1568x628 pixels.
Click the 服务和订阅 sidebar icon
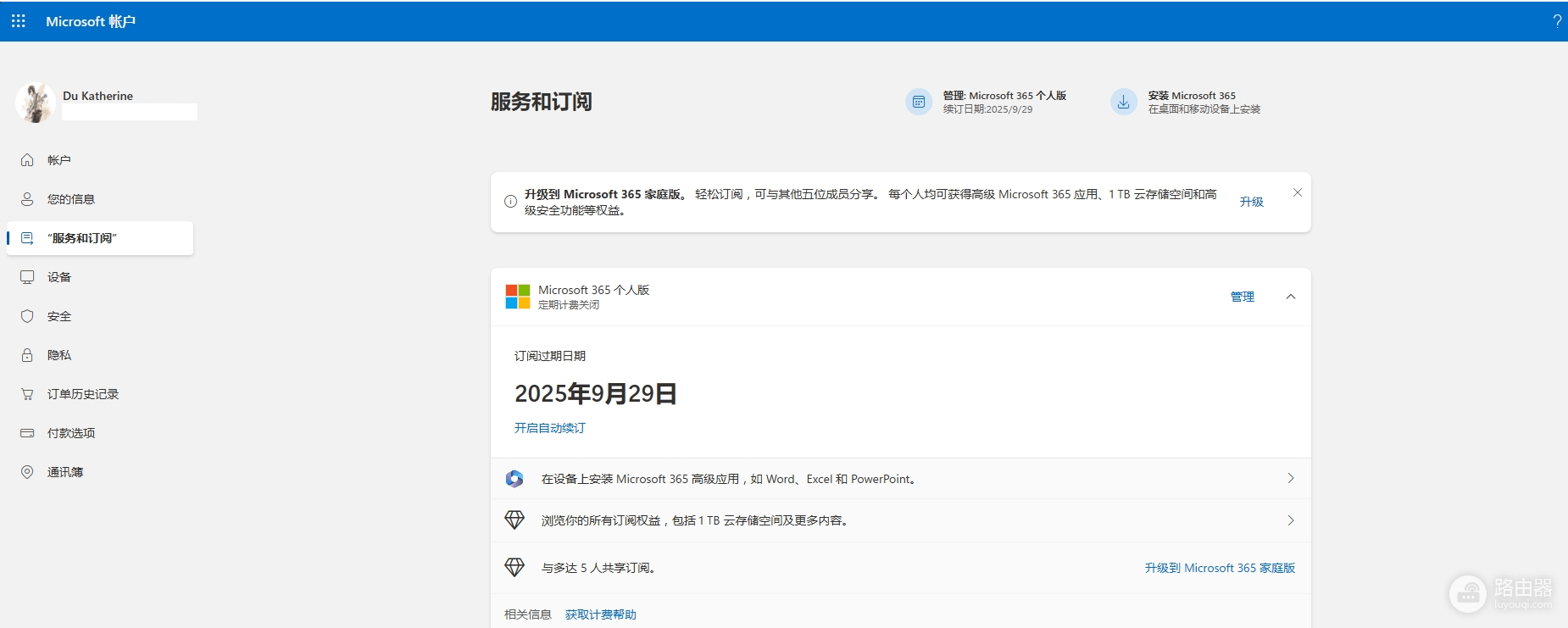tap(27, 238)
